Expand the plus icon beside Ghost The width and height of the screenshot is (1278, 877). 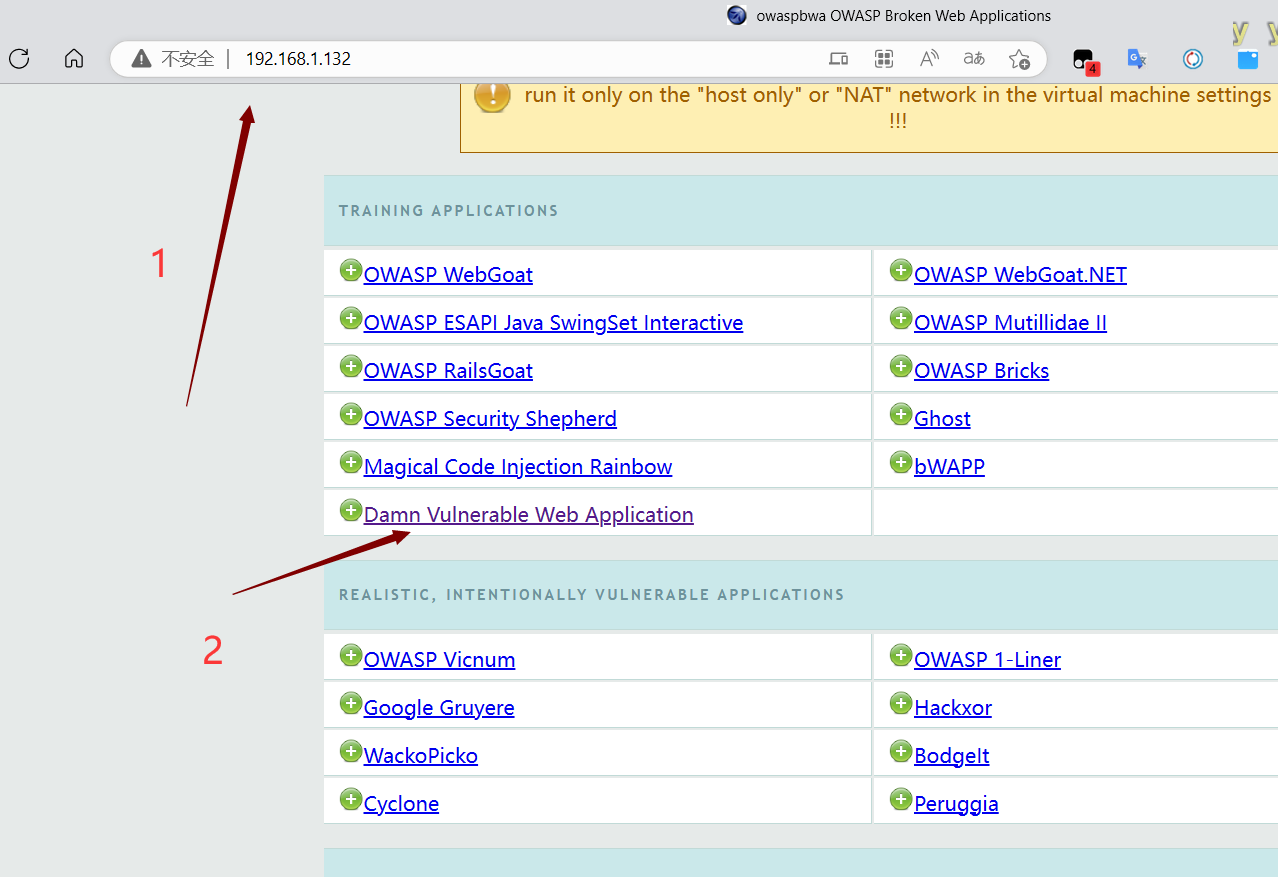[x=900, y=414]
